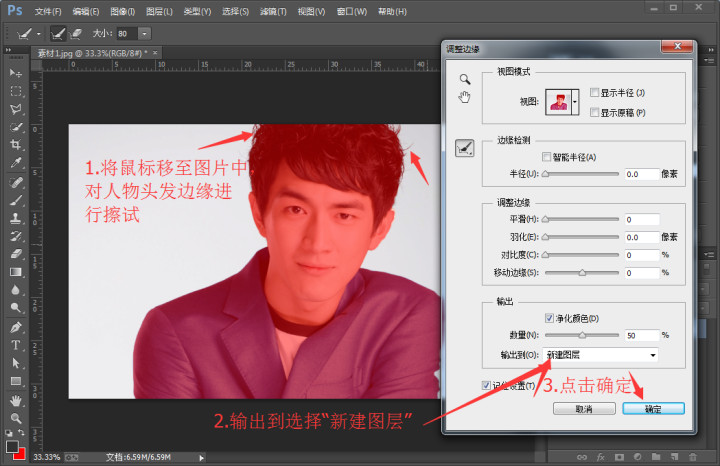Click the 羽化 value input field

pyautogui.click(x=640, y=237)
